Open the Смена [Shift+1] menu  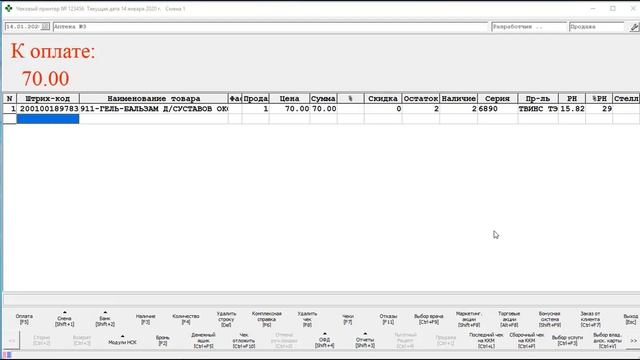[x=64, y=319]
